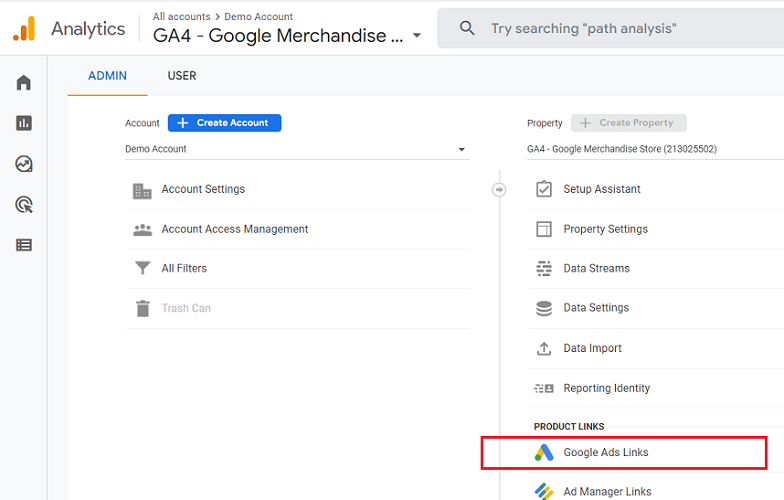Click the search magnifier icon

(x=467, y=29)
